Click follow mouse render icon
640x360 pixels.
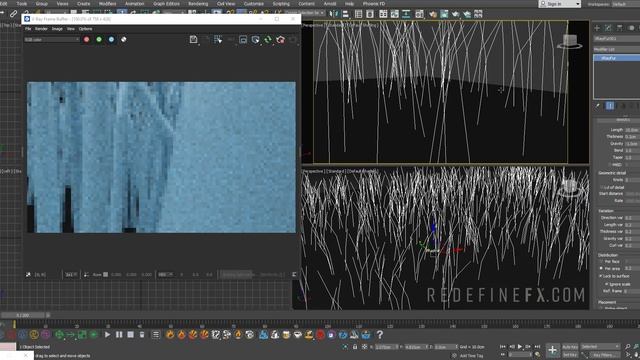[x=256, y=40]
